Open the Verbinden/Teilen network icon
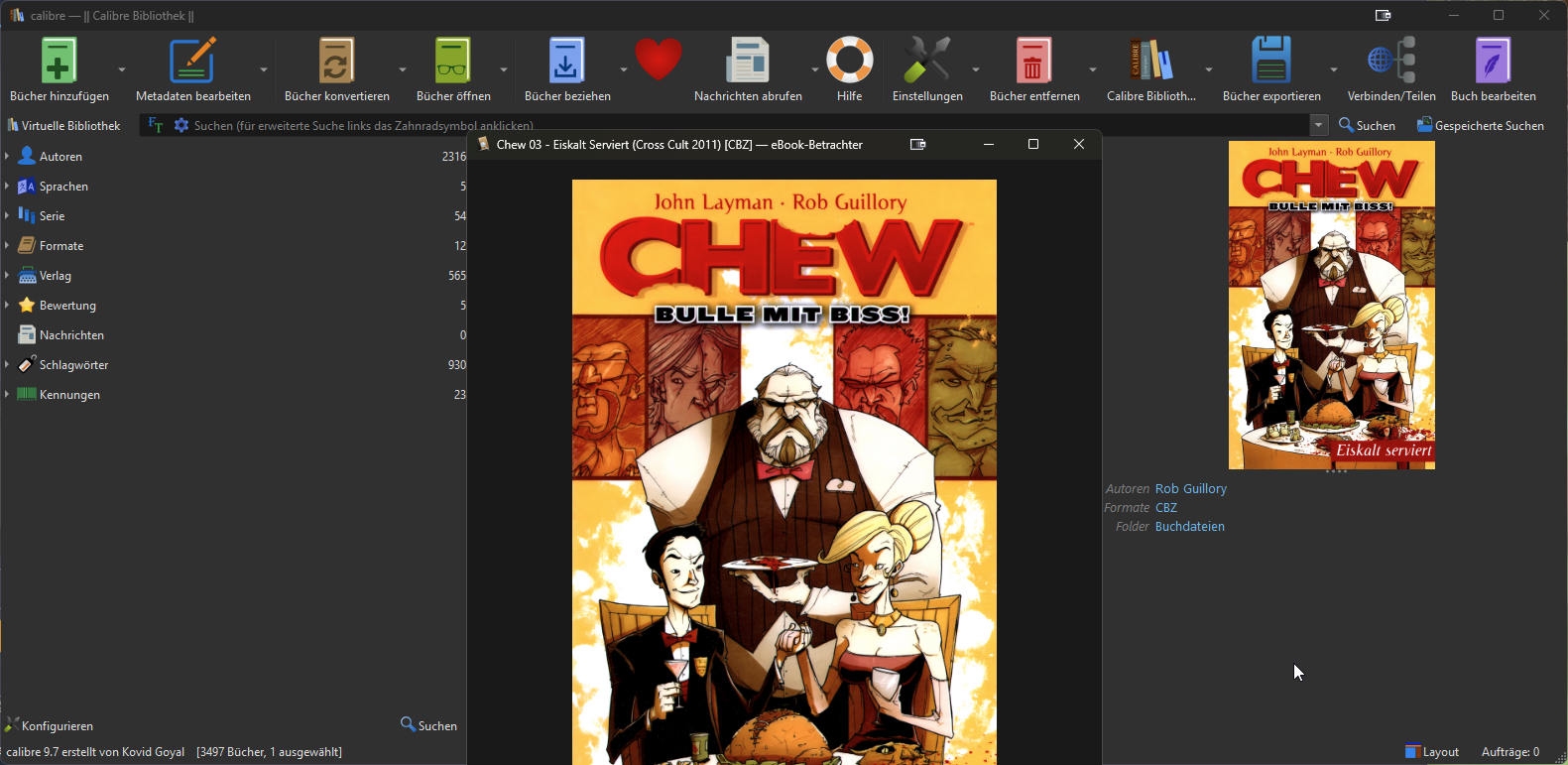1568x765 pixels. click(x=1391, y=61)
